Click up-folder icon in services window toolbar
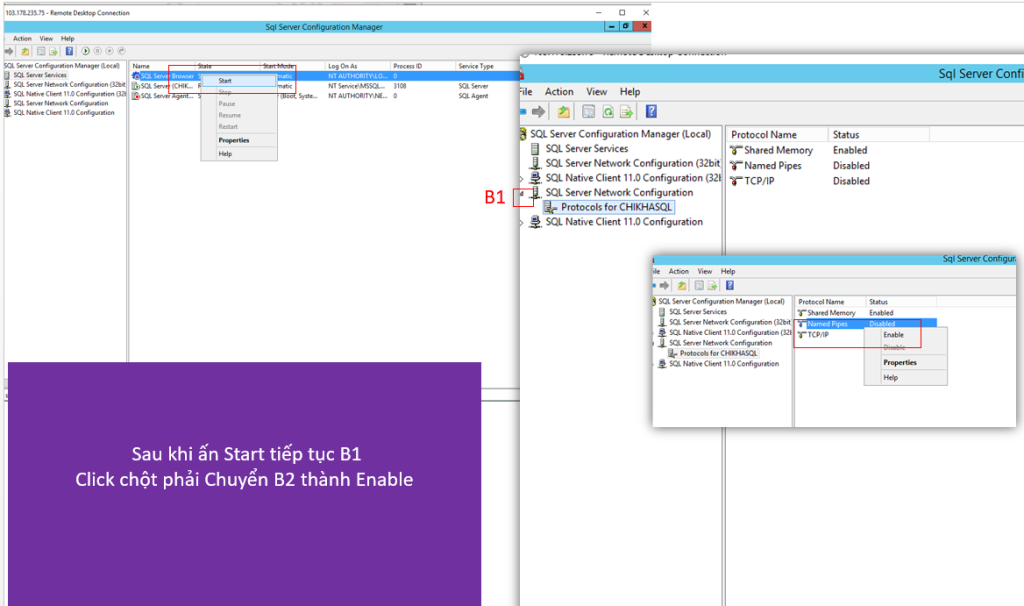This screenshot has height=606, width=1024. click(25, 51)
